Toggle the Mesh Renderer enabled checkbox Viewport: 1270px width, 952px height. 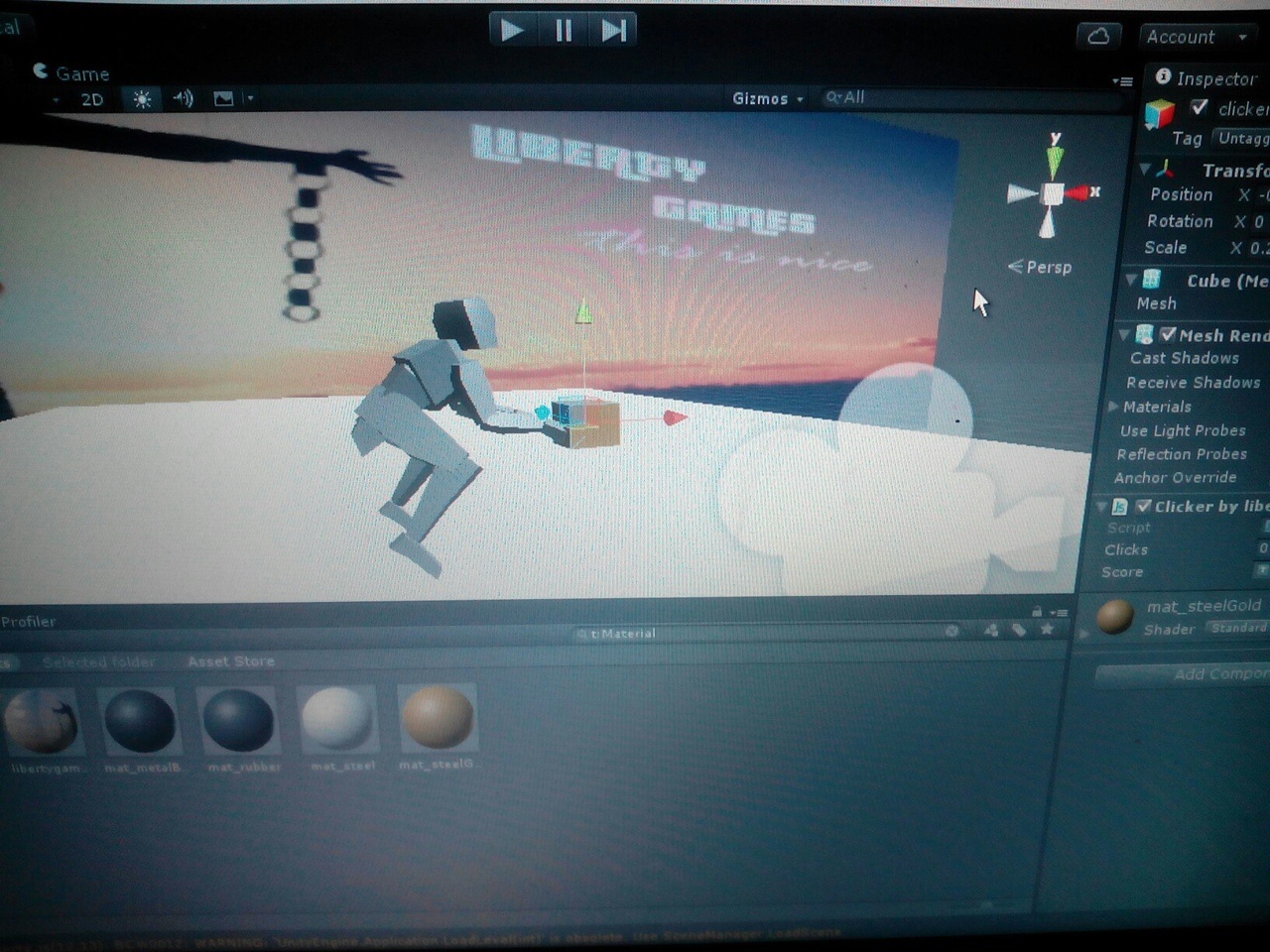(x=1168, y=334)
